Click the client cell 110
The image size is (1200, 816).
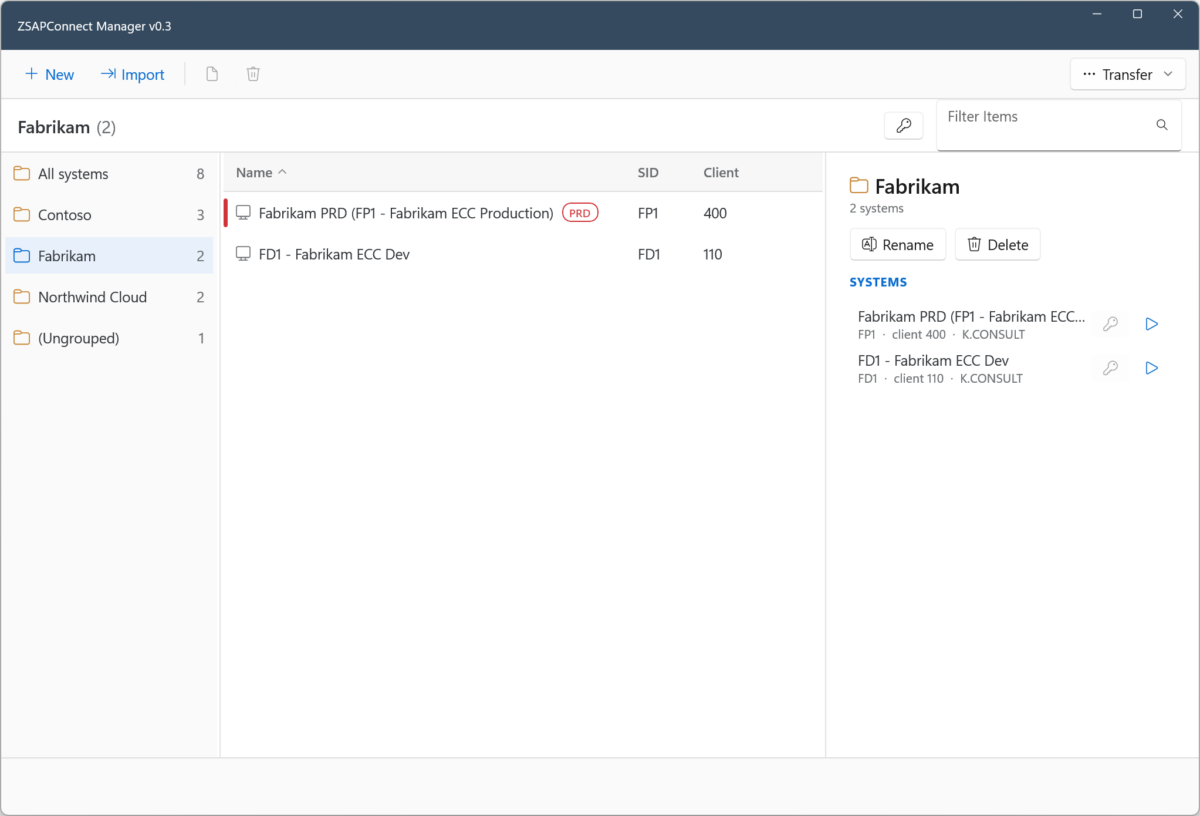tap(713, 254)
